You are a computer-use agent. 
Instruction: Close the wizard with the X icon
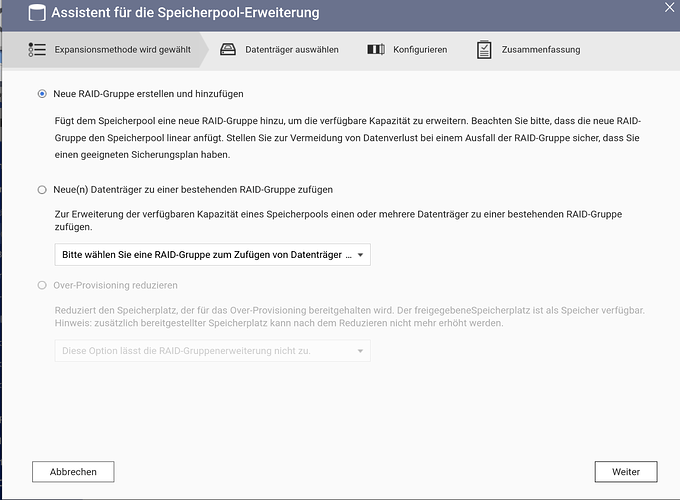pos(668,8)
